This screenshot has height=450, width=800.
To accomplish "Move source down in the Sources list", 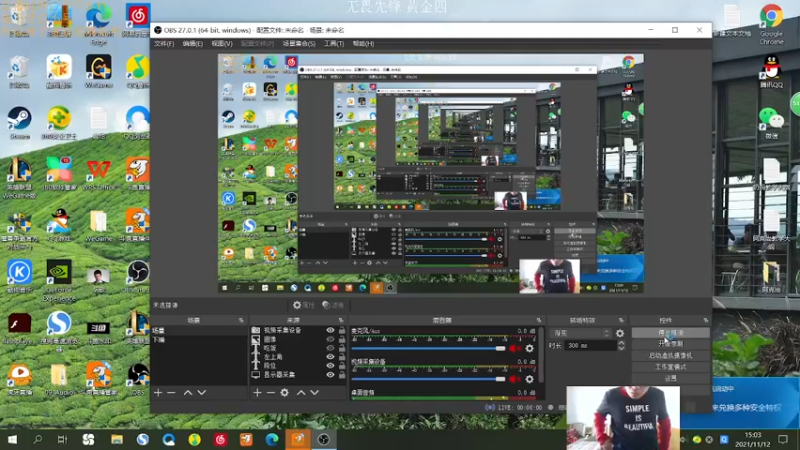I will click(315, 392).
